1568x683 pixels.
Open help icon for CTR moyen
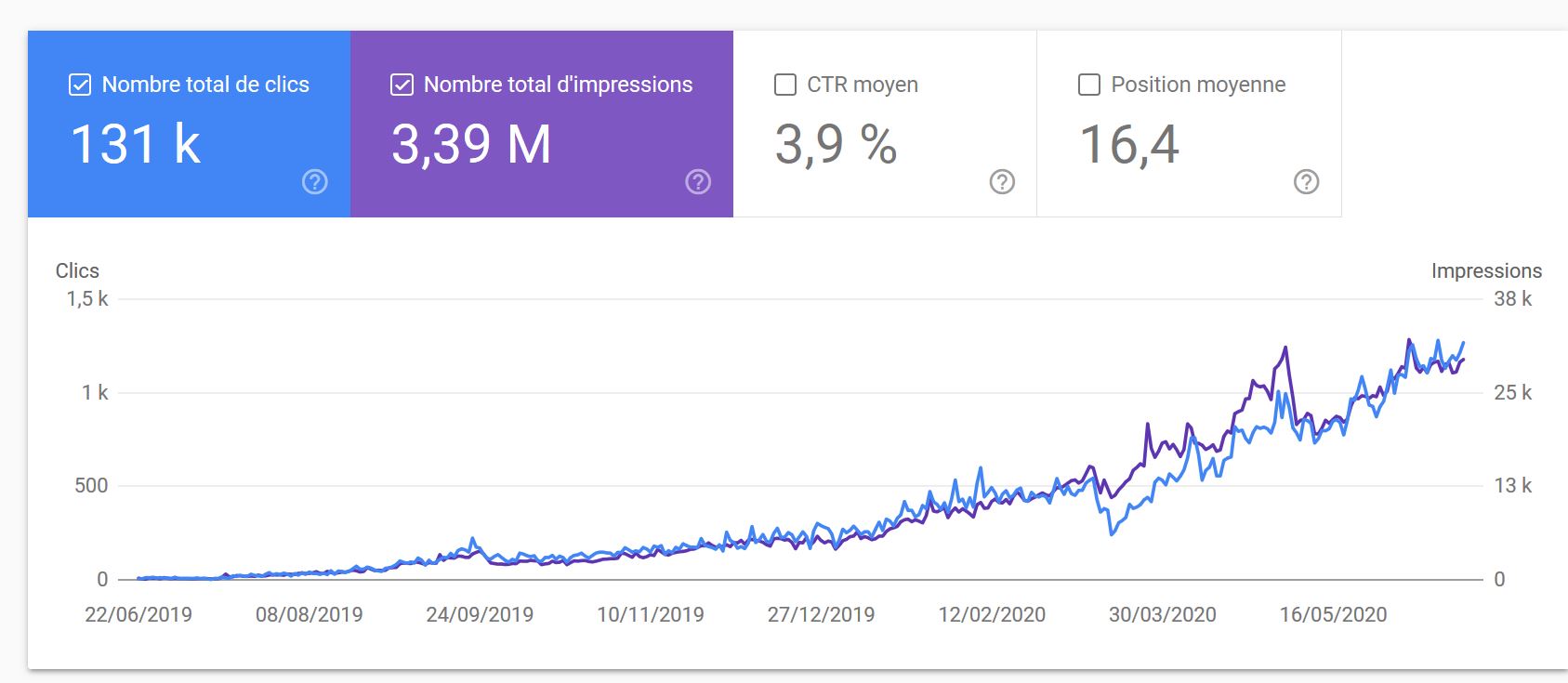point(1002,182)
